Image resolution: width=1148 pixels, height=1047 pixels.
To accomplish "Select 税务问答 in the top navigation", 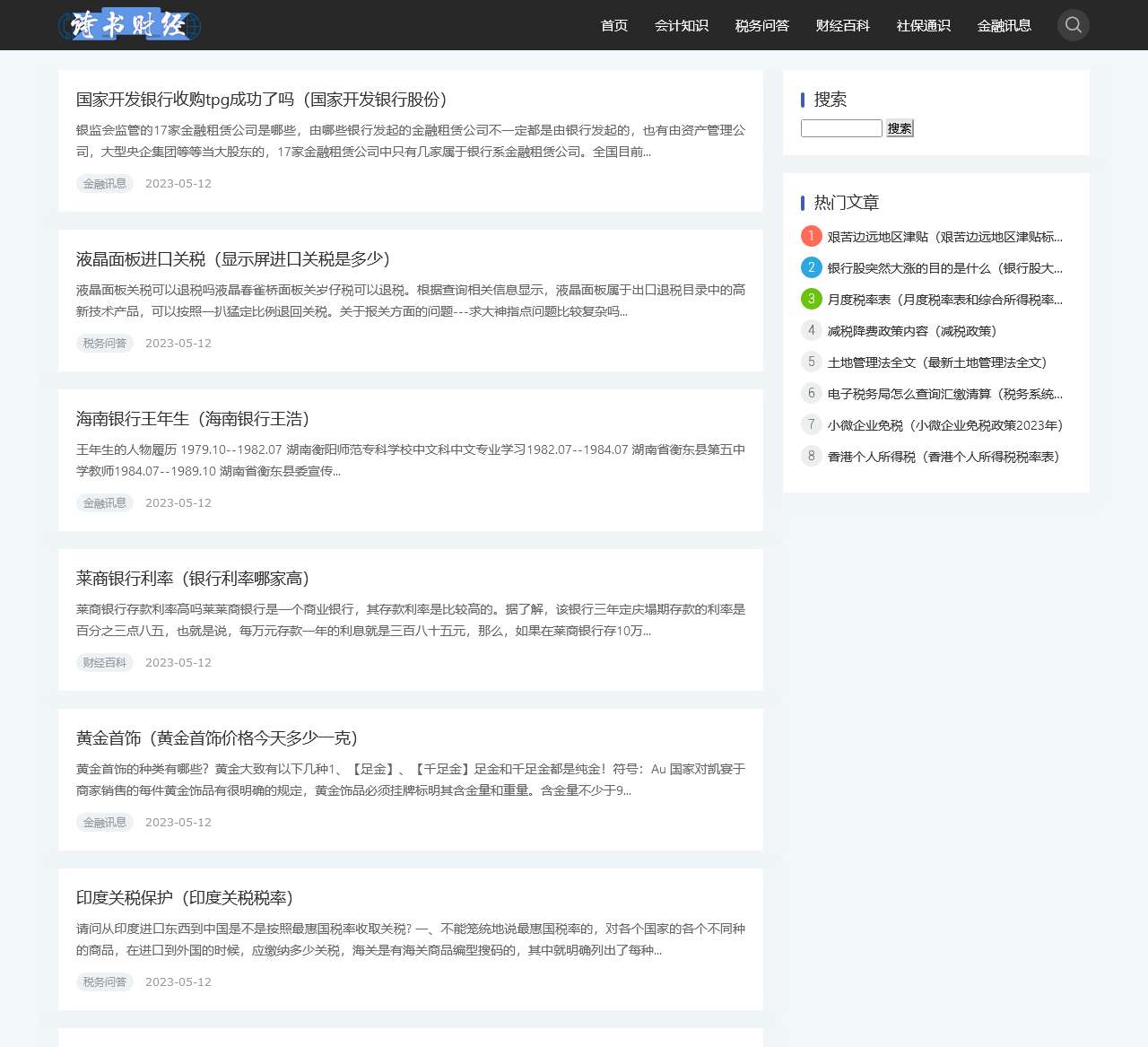I will (762, 25).
